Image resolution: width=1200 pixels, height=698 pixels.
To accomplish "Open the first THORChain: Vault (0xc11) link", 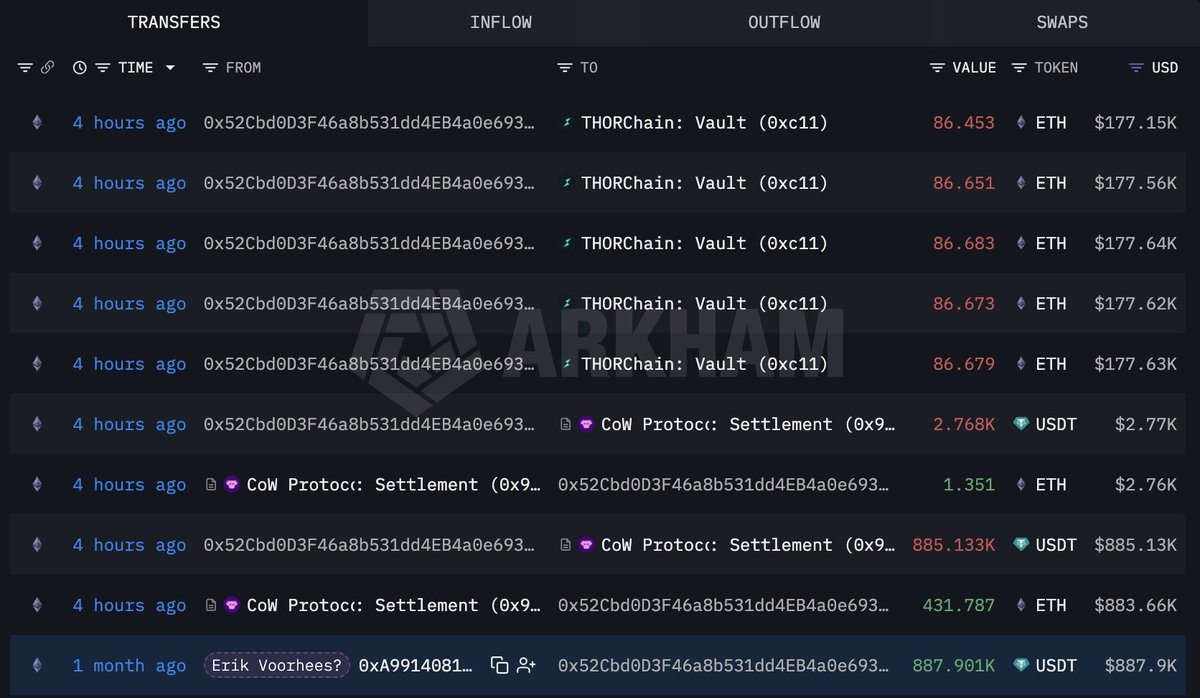I will pyautogui.click(x=704, y=123).
